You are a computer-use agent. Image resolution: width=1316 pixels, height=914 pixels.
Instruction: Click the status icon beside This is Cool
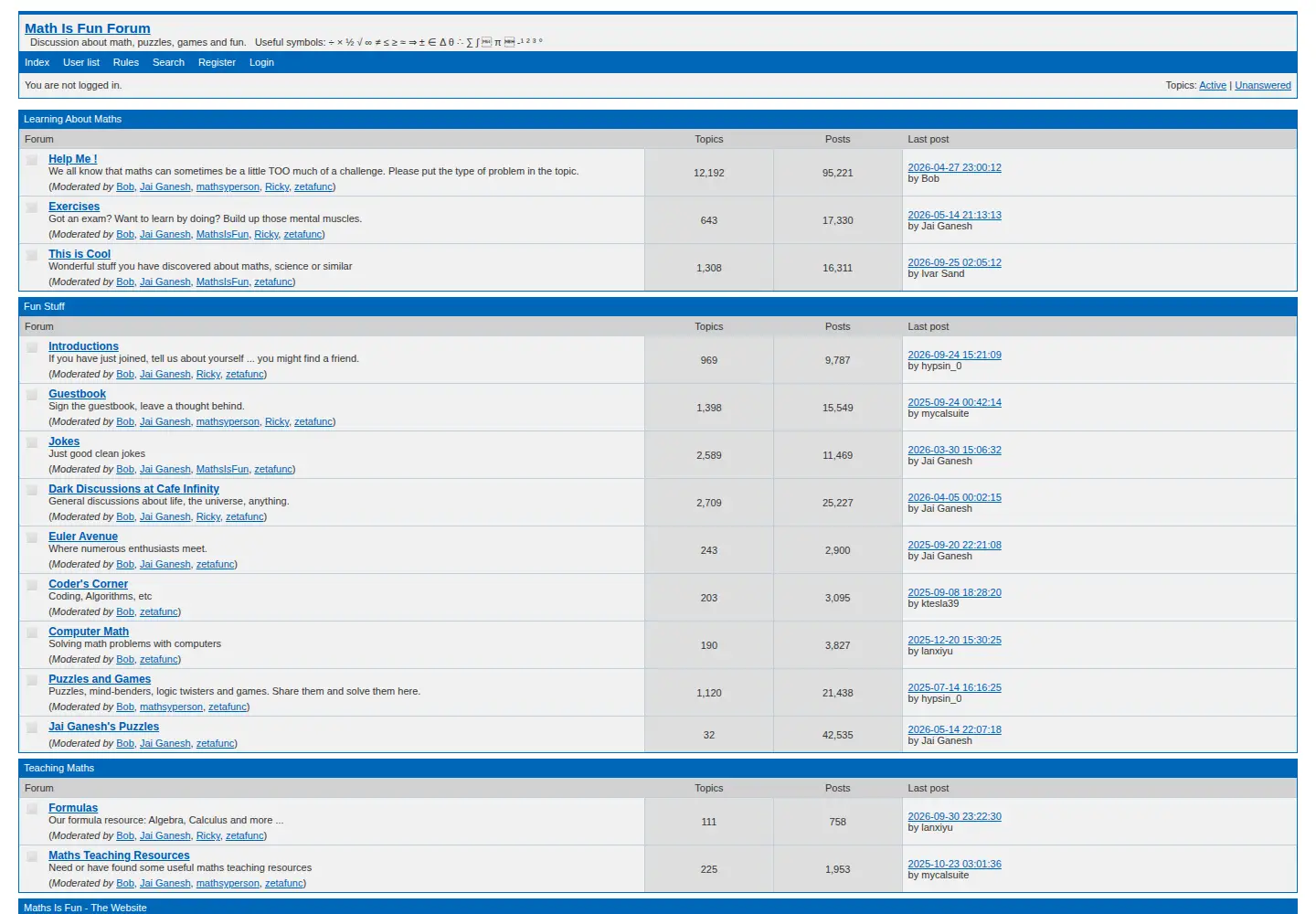[x=32, y=255]
